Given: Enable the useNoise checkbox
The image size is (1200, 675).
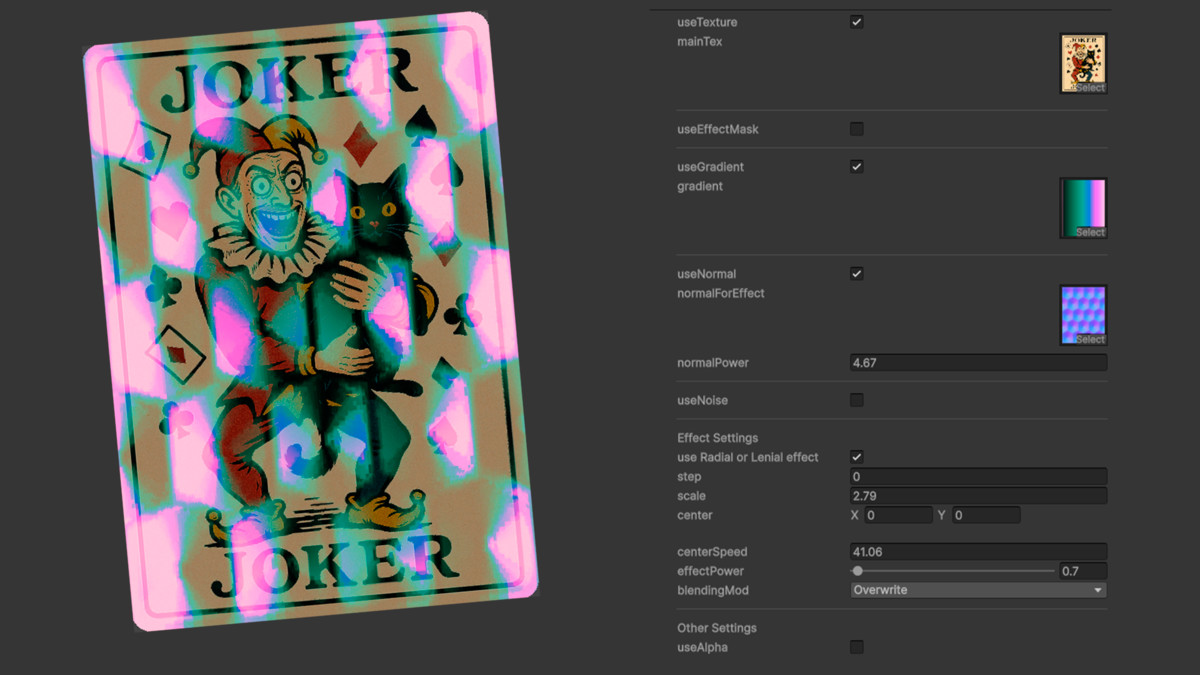Looking at the screenshot, I should click(x=857, y=400).
